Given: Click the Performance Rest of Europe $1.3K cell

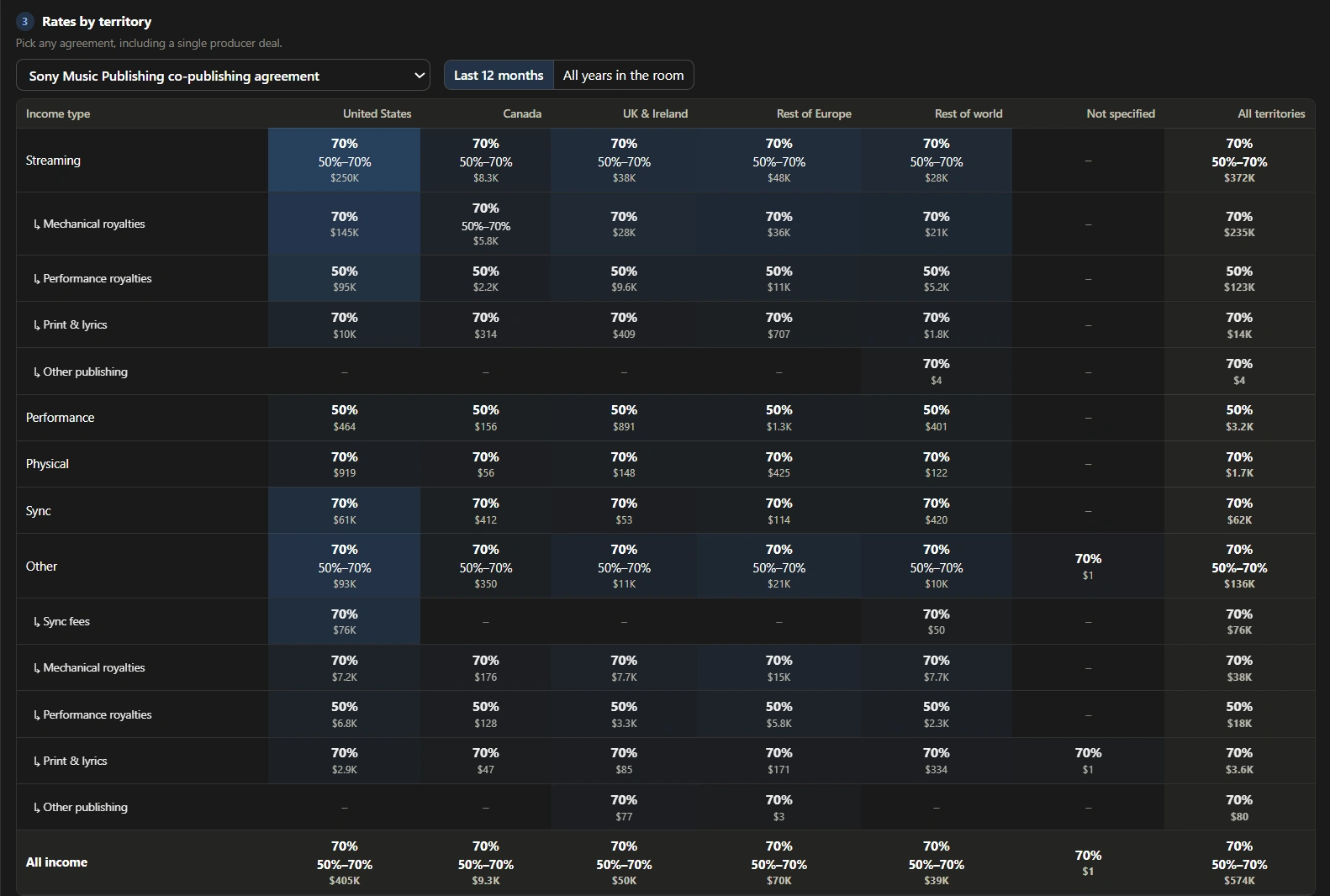Looking at the screenshot, I should click(x=778, y=418).
